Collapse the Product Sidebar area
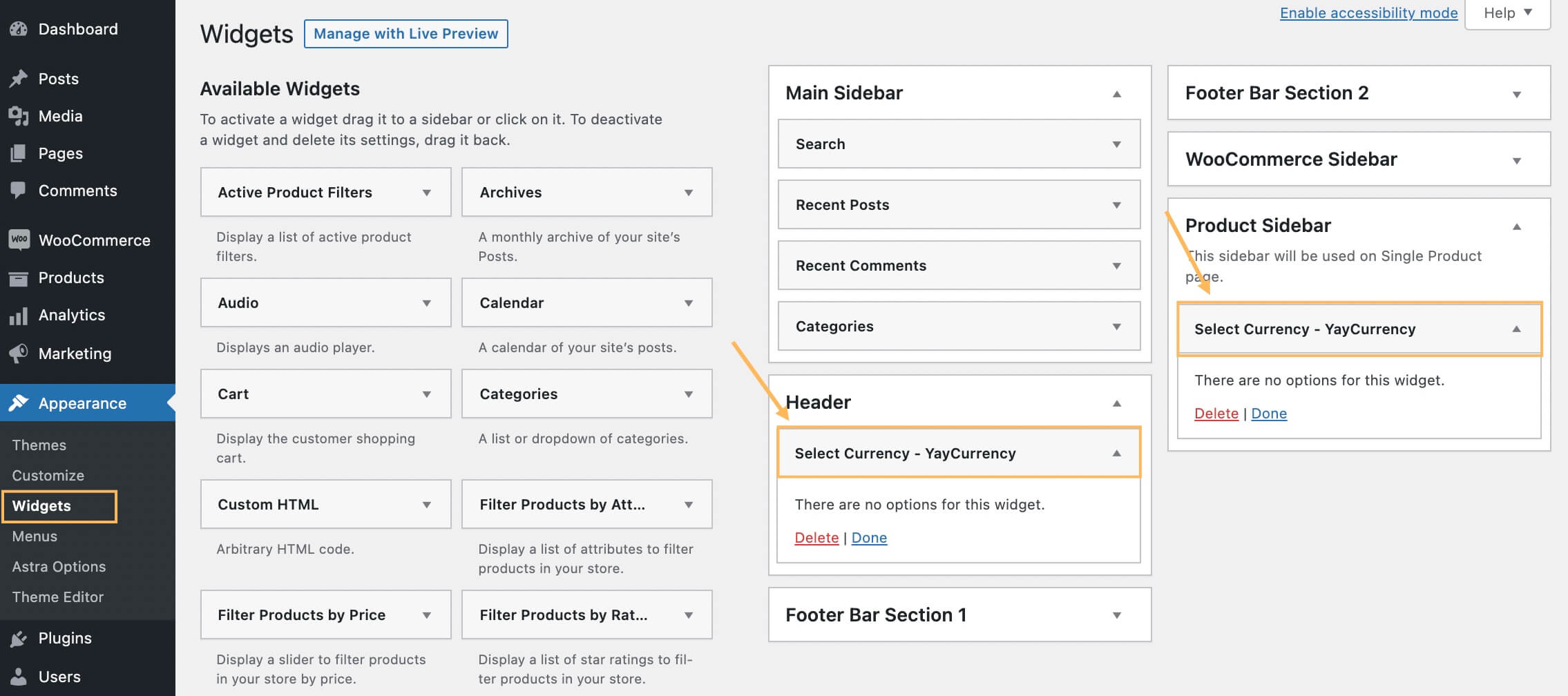Viewport: 1568px width, 696px height. pyautogui.click(x=1517, y=226)
